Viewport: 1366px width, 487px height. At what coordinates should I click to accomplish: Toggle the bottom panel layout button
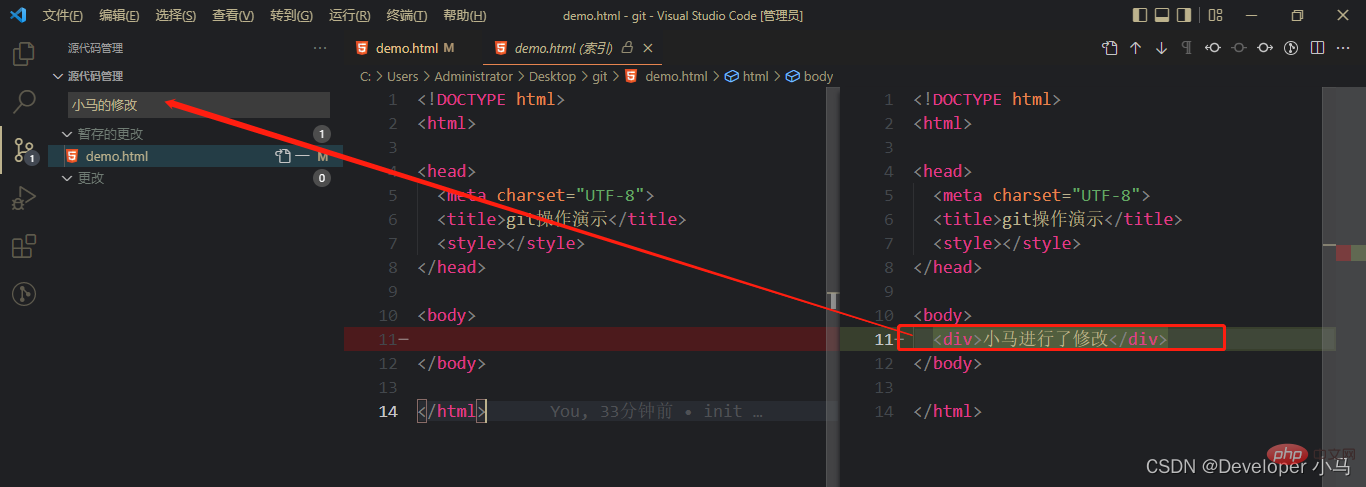point(1163,15)
